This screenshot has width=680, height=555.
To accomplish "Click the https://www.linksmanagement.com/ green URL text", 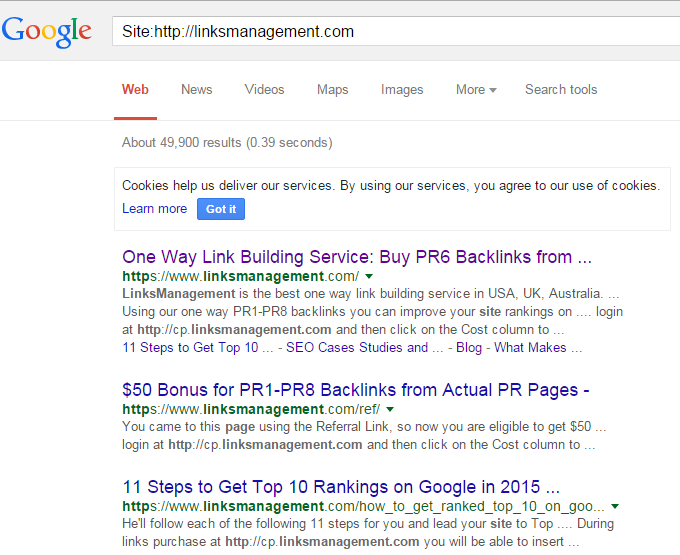I will [241, 276].
